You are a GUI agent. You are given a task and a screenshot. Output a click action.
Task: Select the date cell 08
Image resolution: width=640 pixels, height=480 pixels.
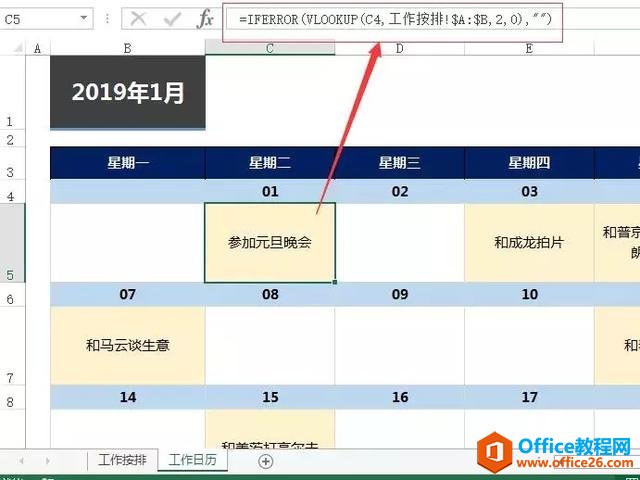[x=270, y=294]
